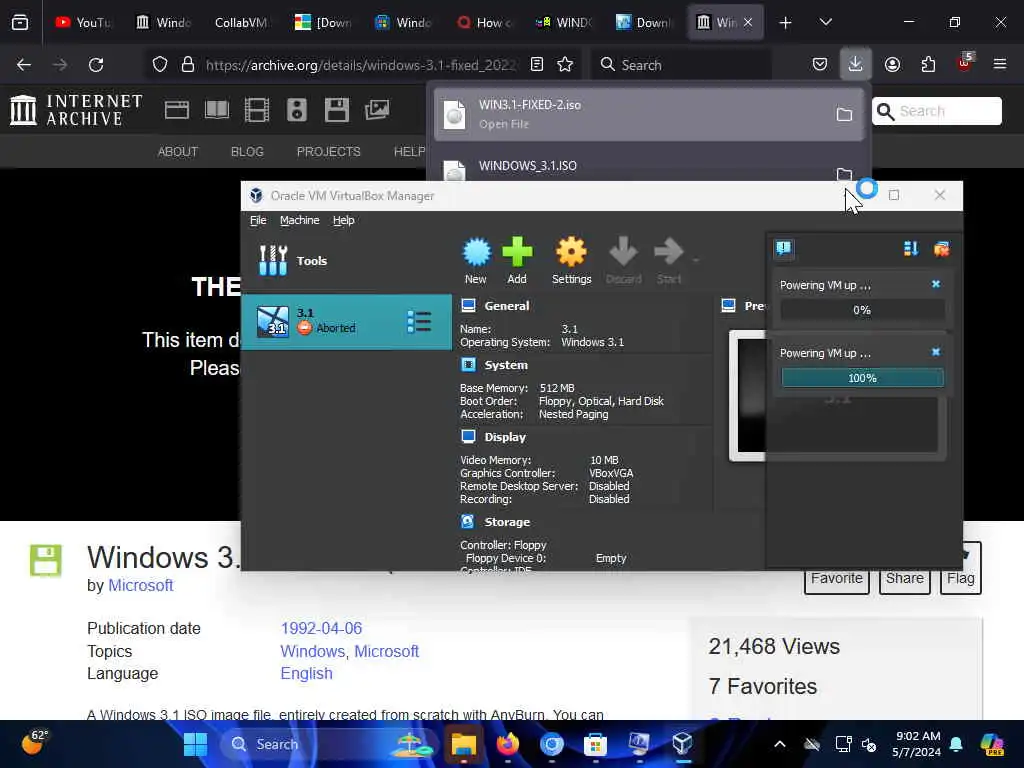Screen dimensions: 1024x768
Task: Open a new browser tab
Action: click(x=786, y=23)
